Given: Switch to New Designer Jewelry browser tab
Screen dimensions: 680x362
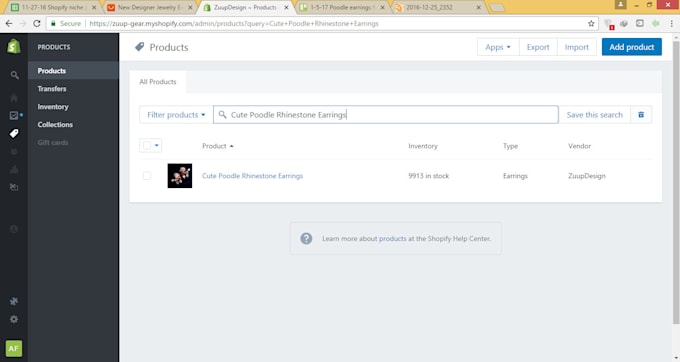Looking at the screenshot, I should click(x=149, y=7).
